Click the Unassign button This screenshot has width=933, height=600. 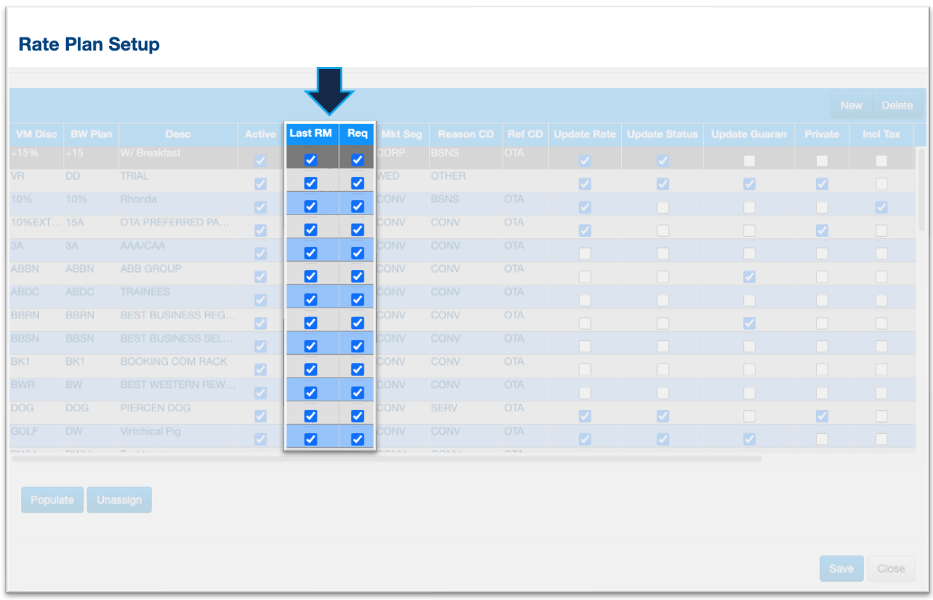[119, 499]
